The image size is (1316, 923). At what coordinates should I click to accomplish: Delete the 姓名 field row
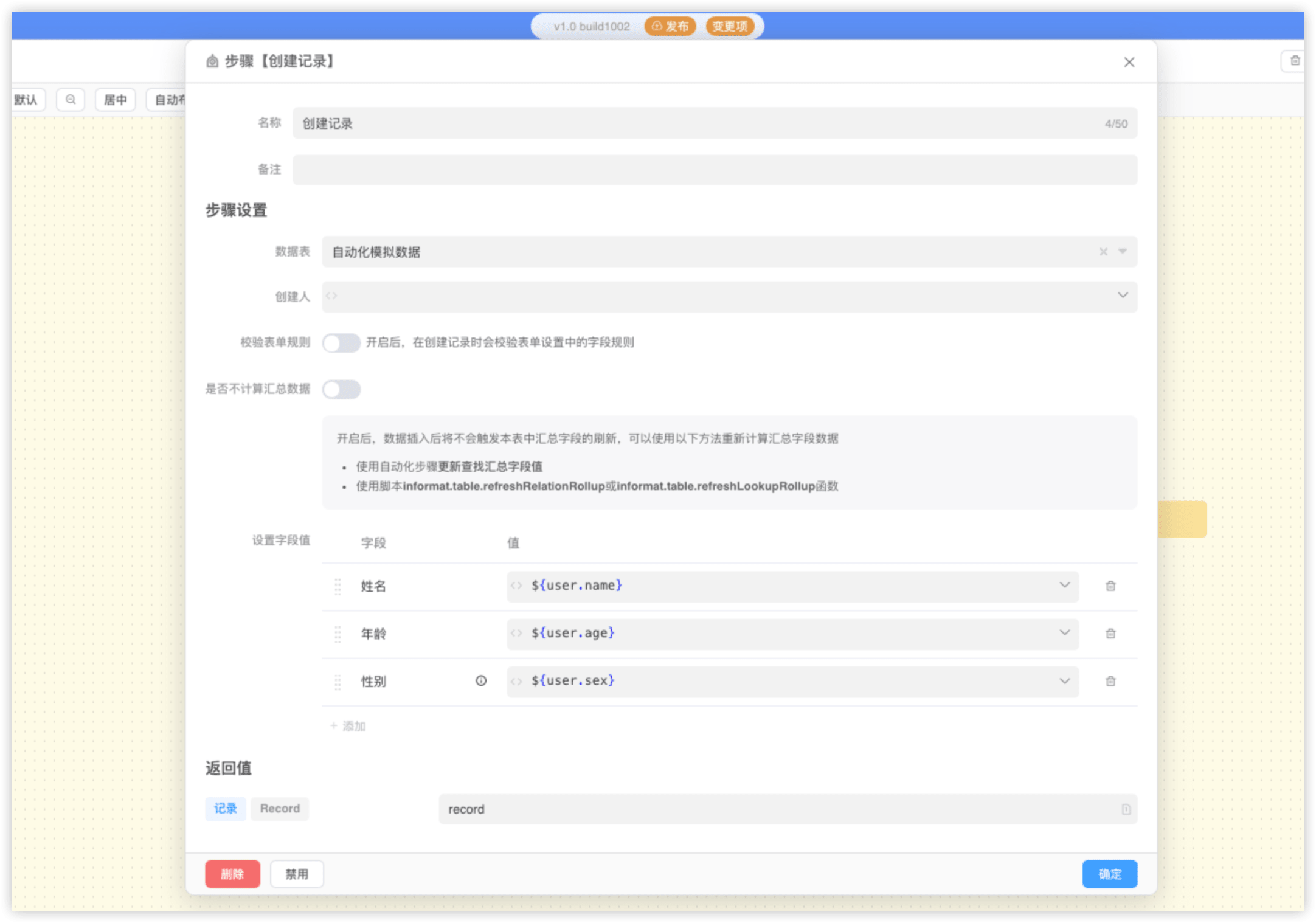(x=1110, y=586)
